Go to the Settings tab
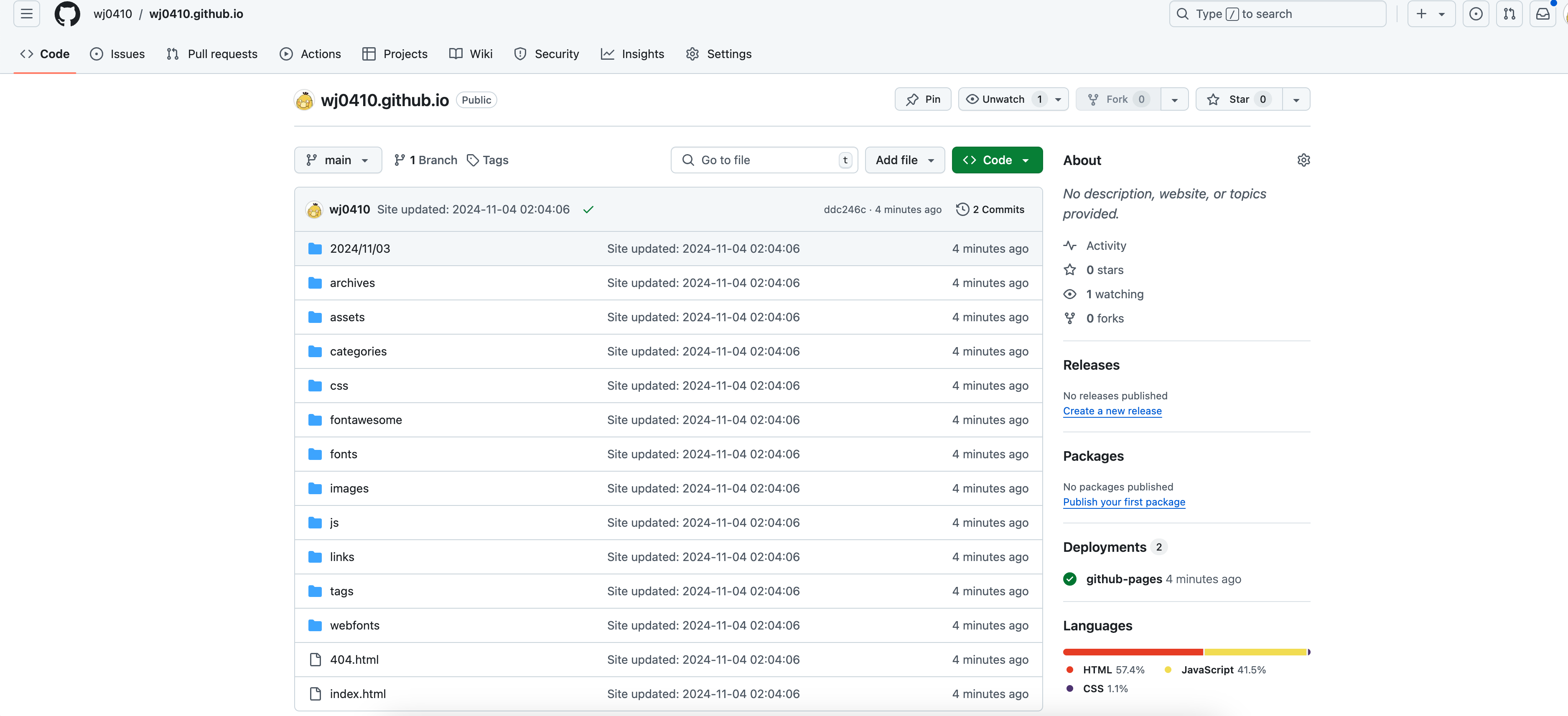The width and height of the screenshot is (1568, 716). coord(719,54)
